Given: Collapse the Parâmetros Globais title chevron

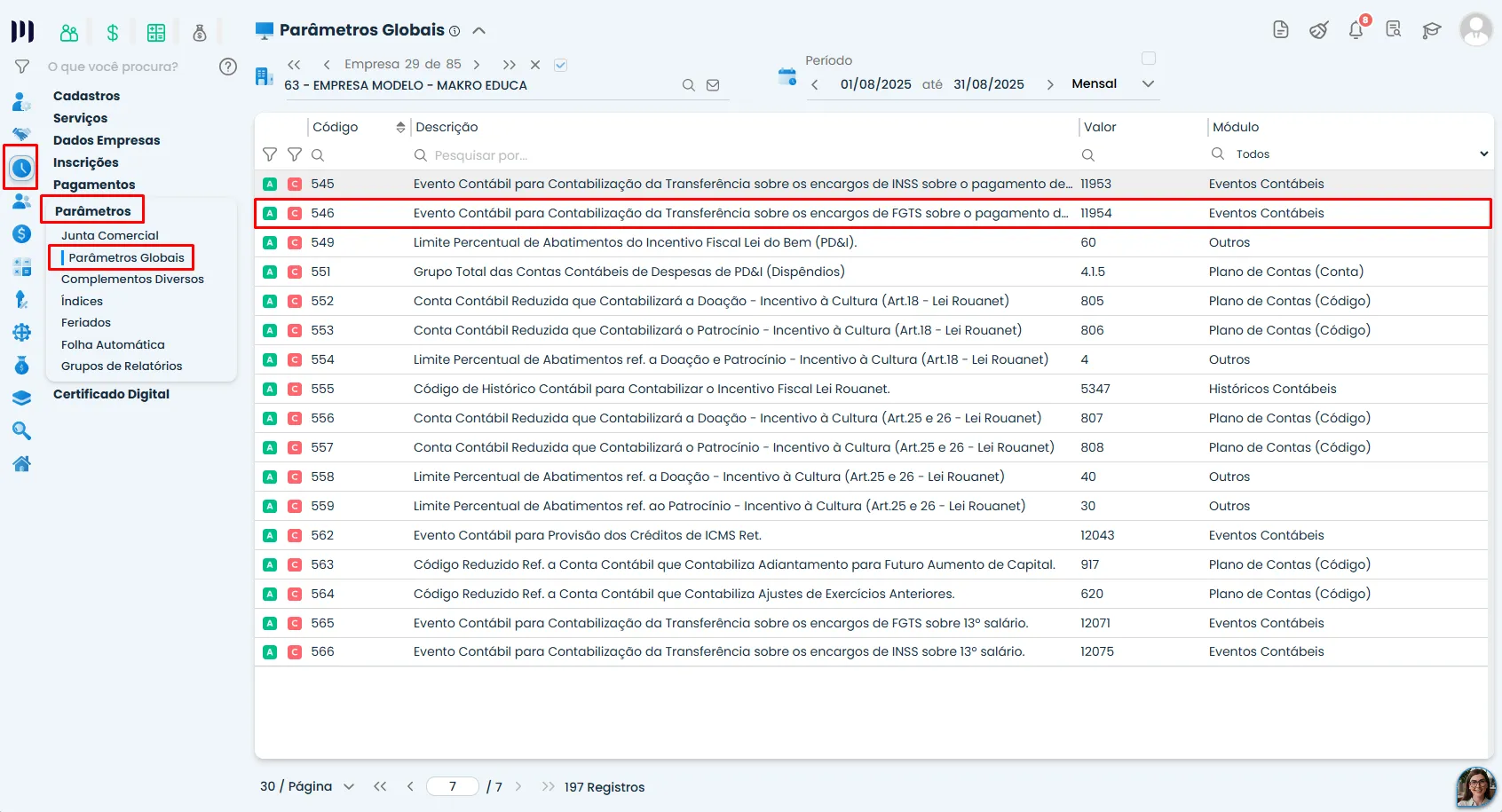Looking at the screenshot, I should [x=479, y=30].
